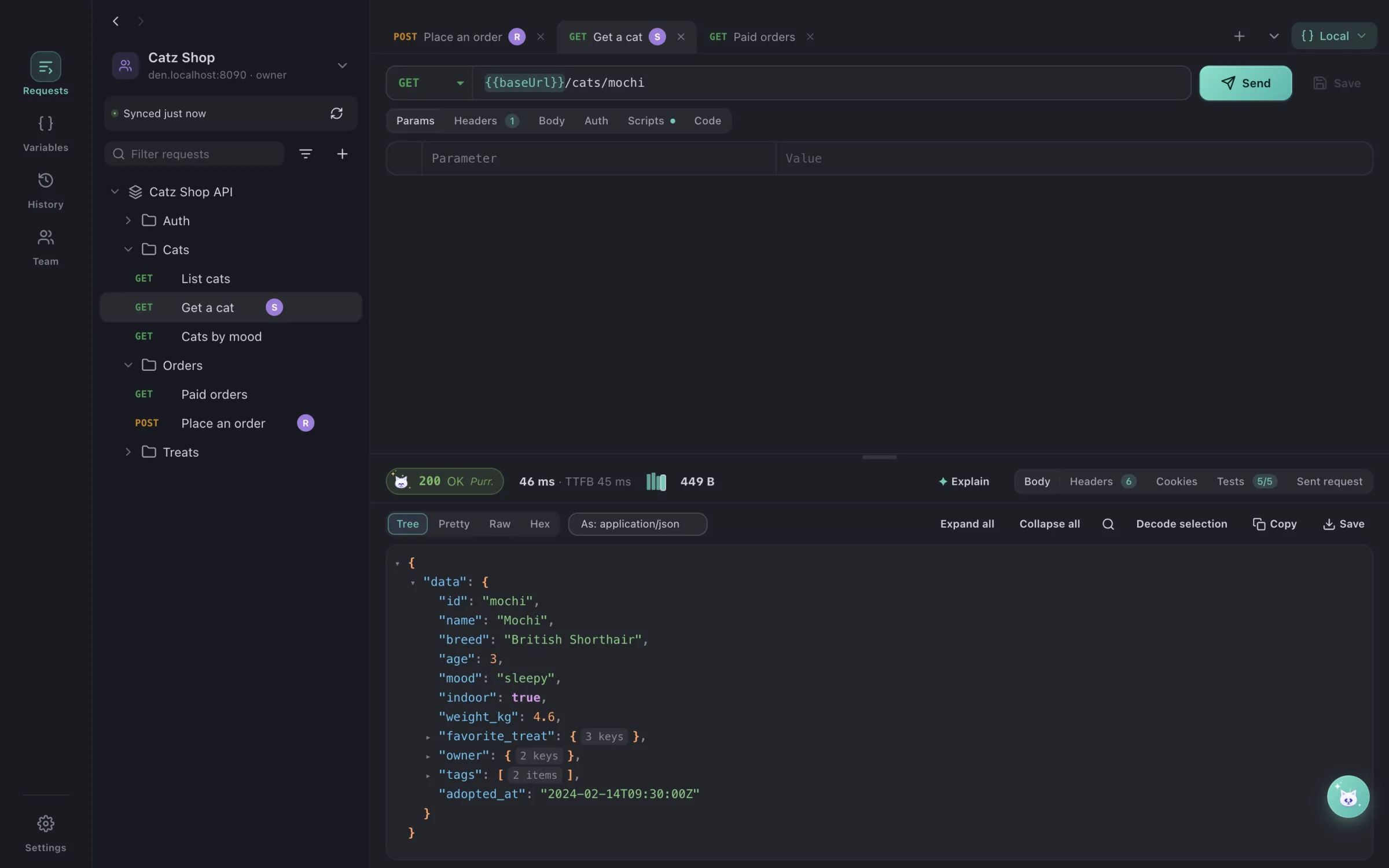Switch response view to Hex

[x=539, y=524]
